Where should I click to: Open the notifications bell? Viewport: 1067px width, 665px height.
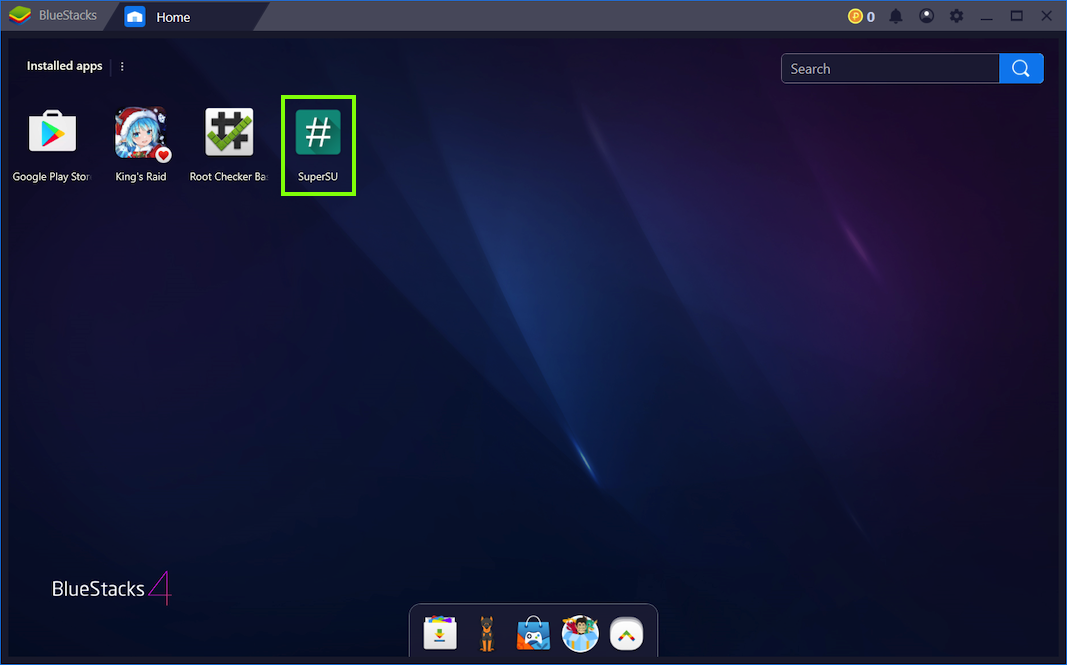[x=896, y=16]
